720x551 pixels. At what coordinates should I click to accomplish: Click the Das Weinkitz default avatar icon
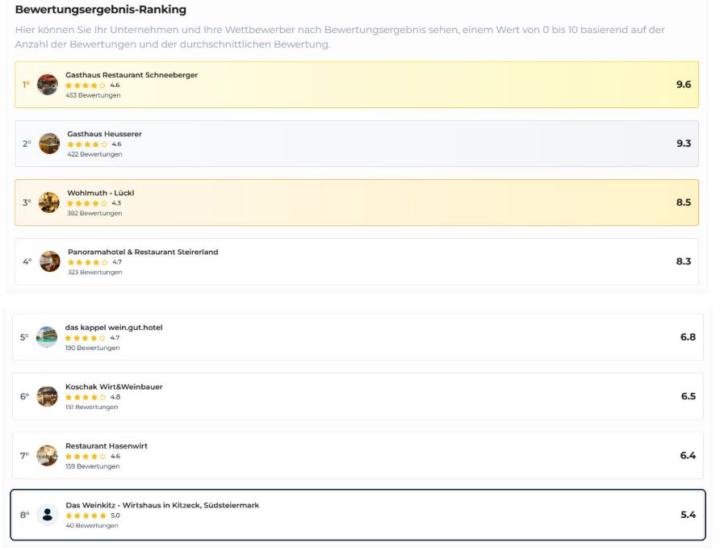(x=47, y=515)
